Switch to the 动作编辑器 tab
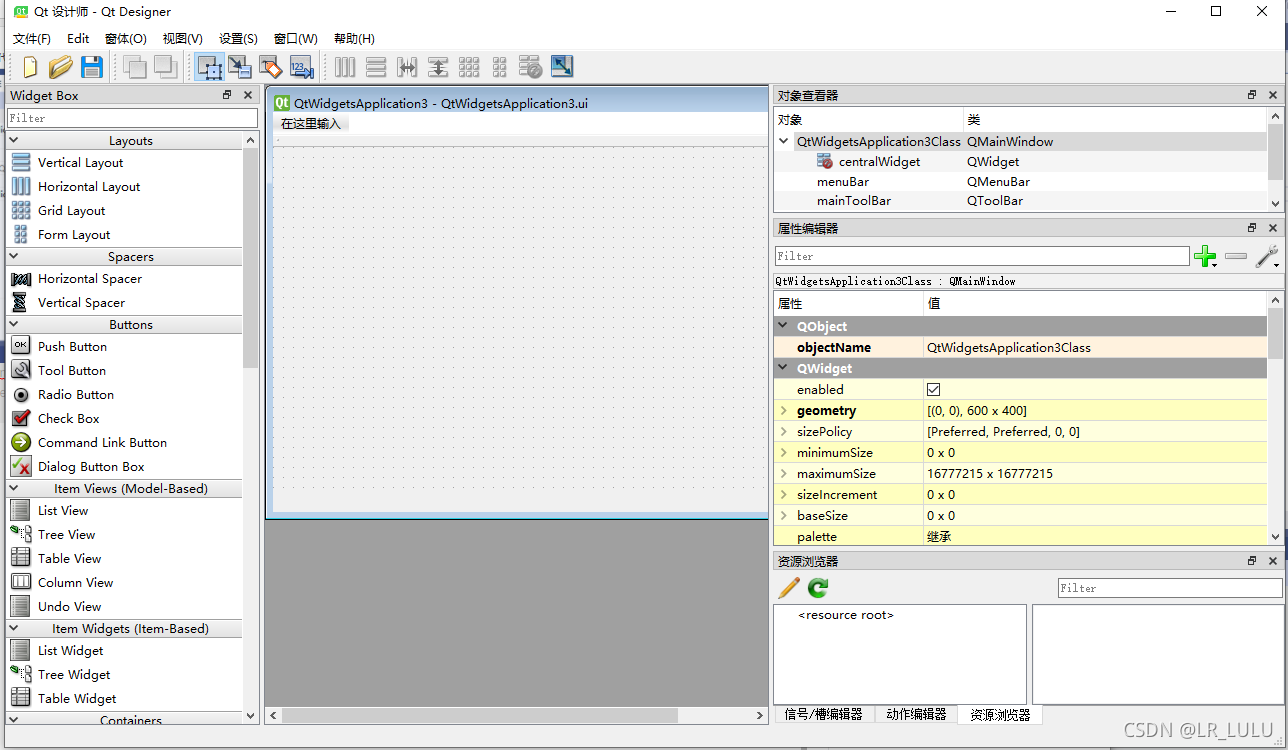This screenshot has height=750, width=1288. click(x=916, y=714)
